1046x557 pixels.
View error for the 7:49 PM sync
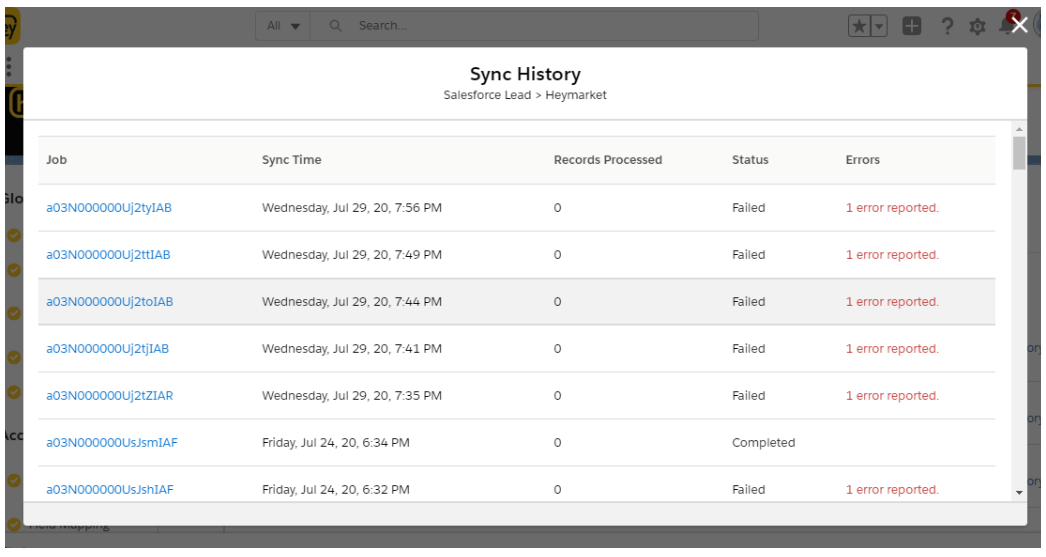tap(892, 254)
